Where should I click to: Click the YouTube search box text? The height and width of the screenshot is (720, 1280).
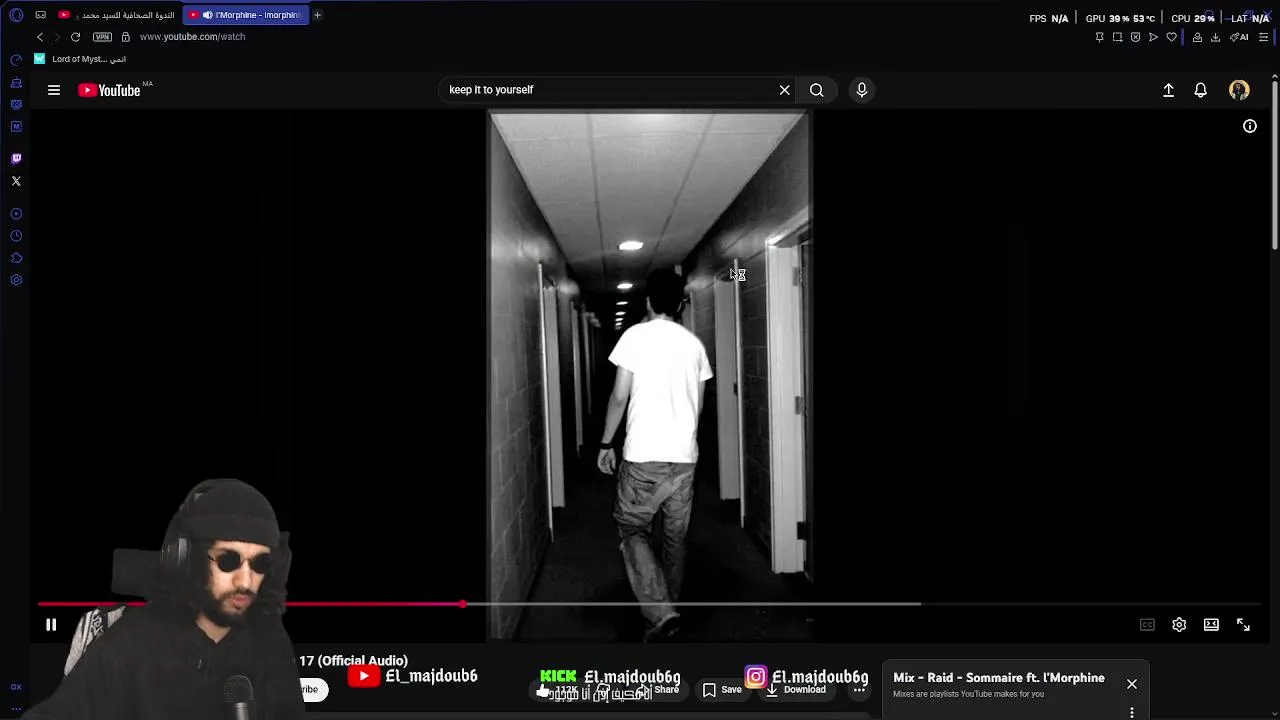pyautogui.click(x=491, y=90)
